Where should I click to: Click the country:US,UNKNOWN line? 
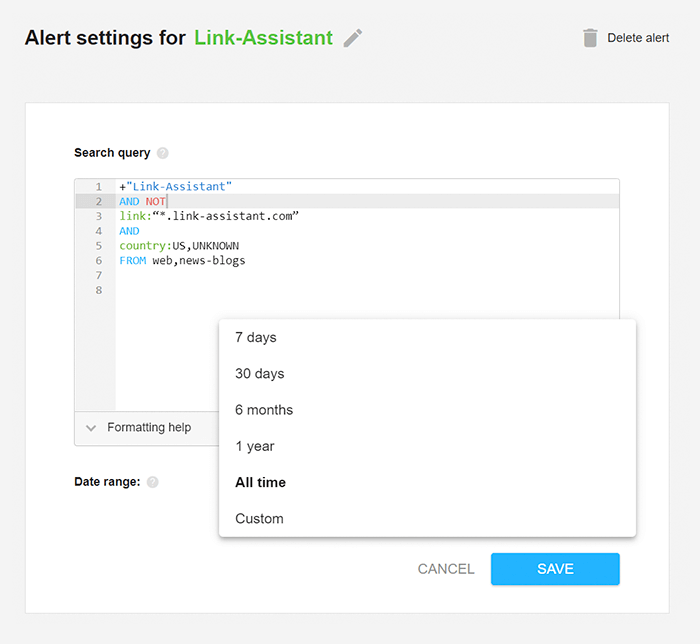tap(179, 246)
